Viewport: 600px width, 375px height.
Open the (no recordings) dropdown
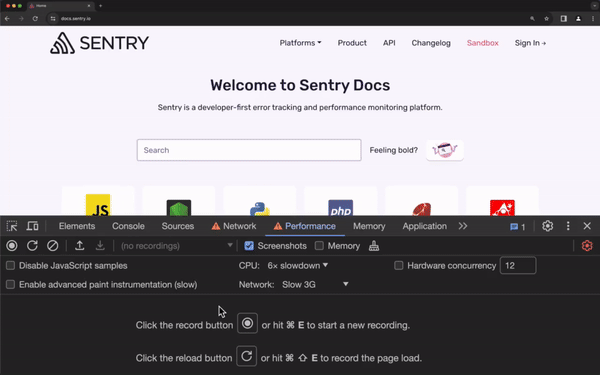coord(176,246)
